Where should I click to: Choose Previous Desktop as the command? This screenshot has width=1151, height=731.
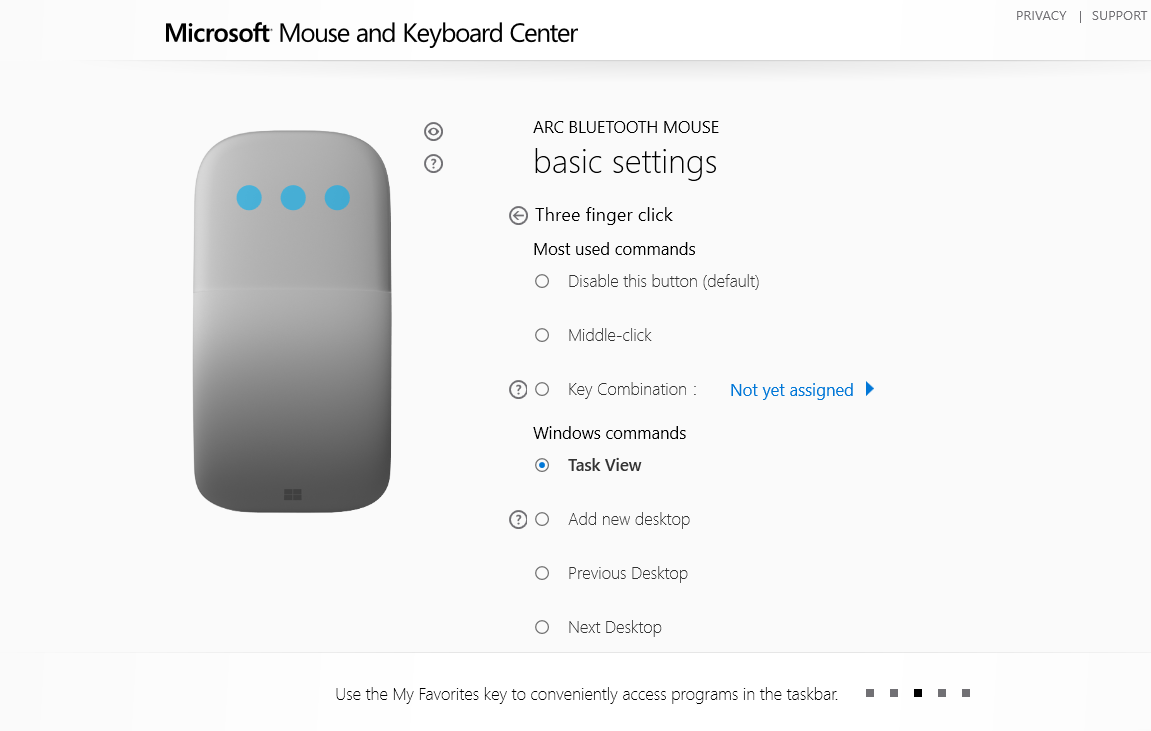(542, 573)
